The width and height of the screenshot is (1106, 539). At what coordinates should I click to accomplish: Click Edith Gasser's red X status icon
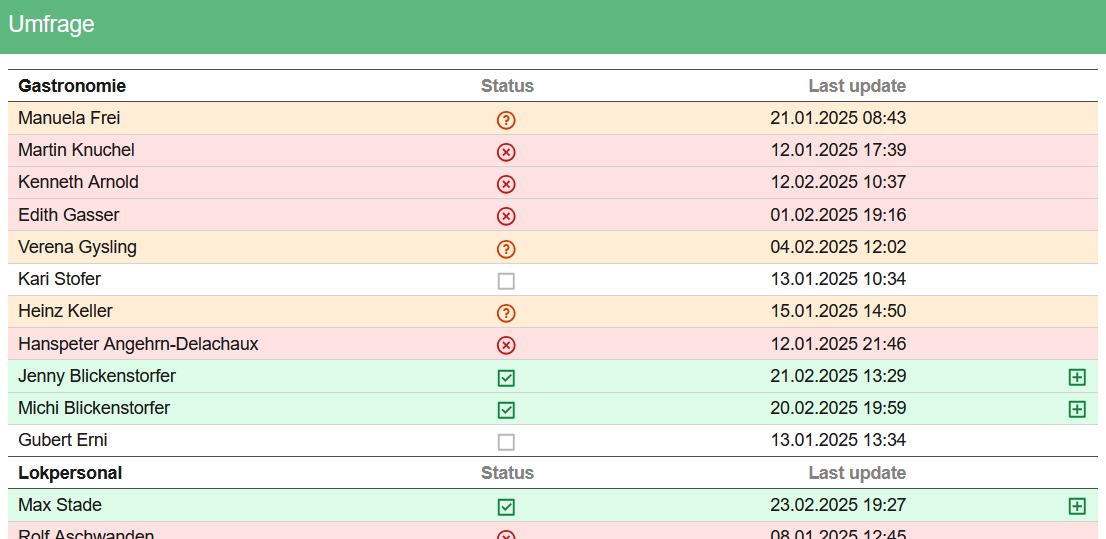pyautogui.click(x=506, y=216)
